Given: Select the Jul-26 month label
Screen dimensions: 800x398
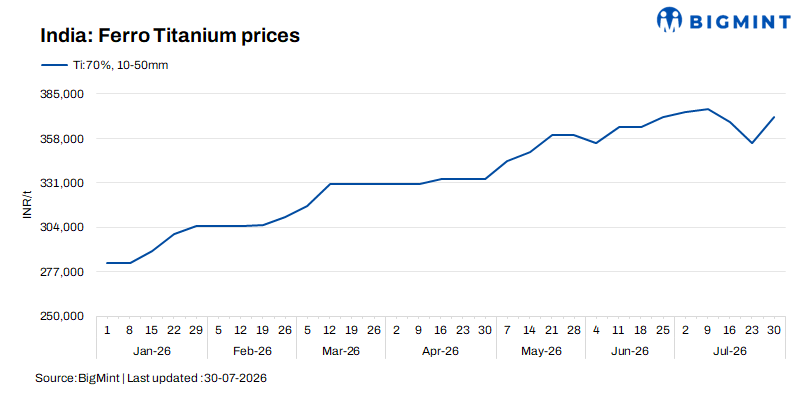Looking at the screenshot, I should click(x=730, y=351).
